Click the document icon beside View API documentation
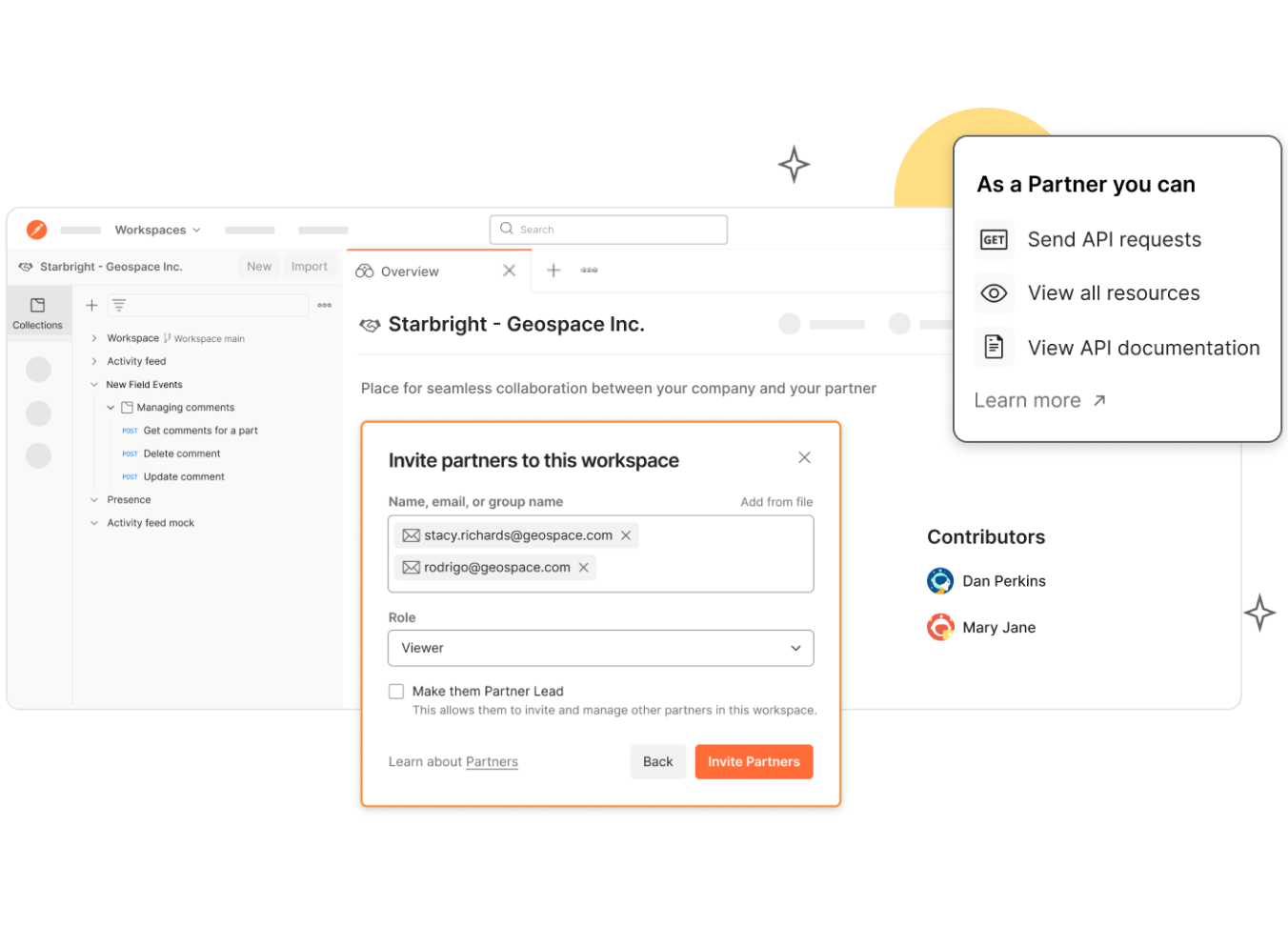 pyautogui.click(x=994, y=347)
